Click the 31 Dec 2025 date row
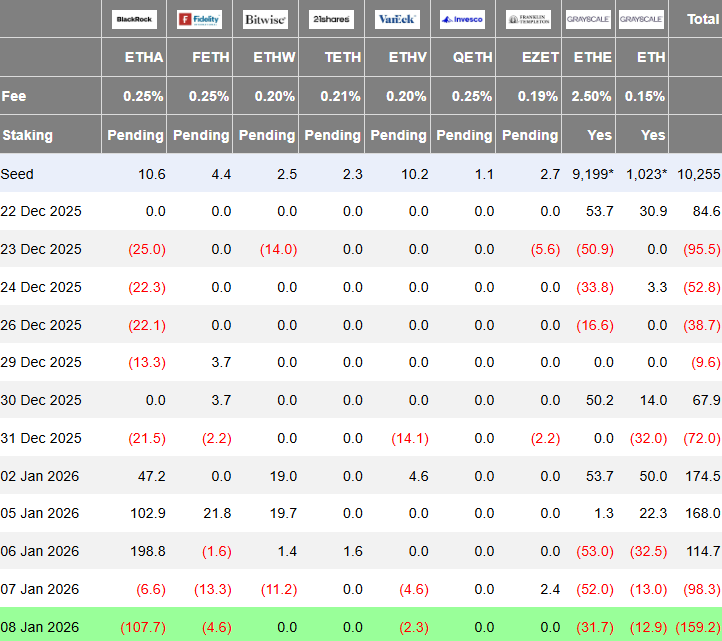The width and height of the screenshot is (722, 641). click(x=361, y=438)
